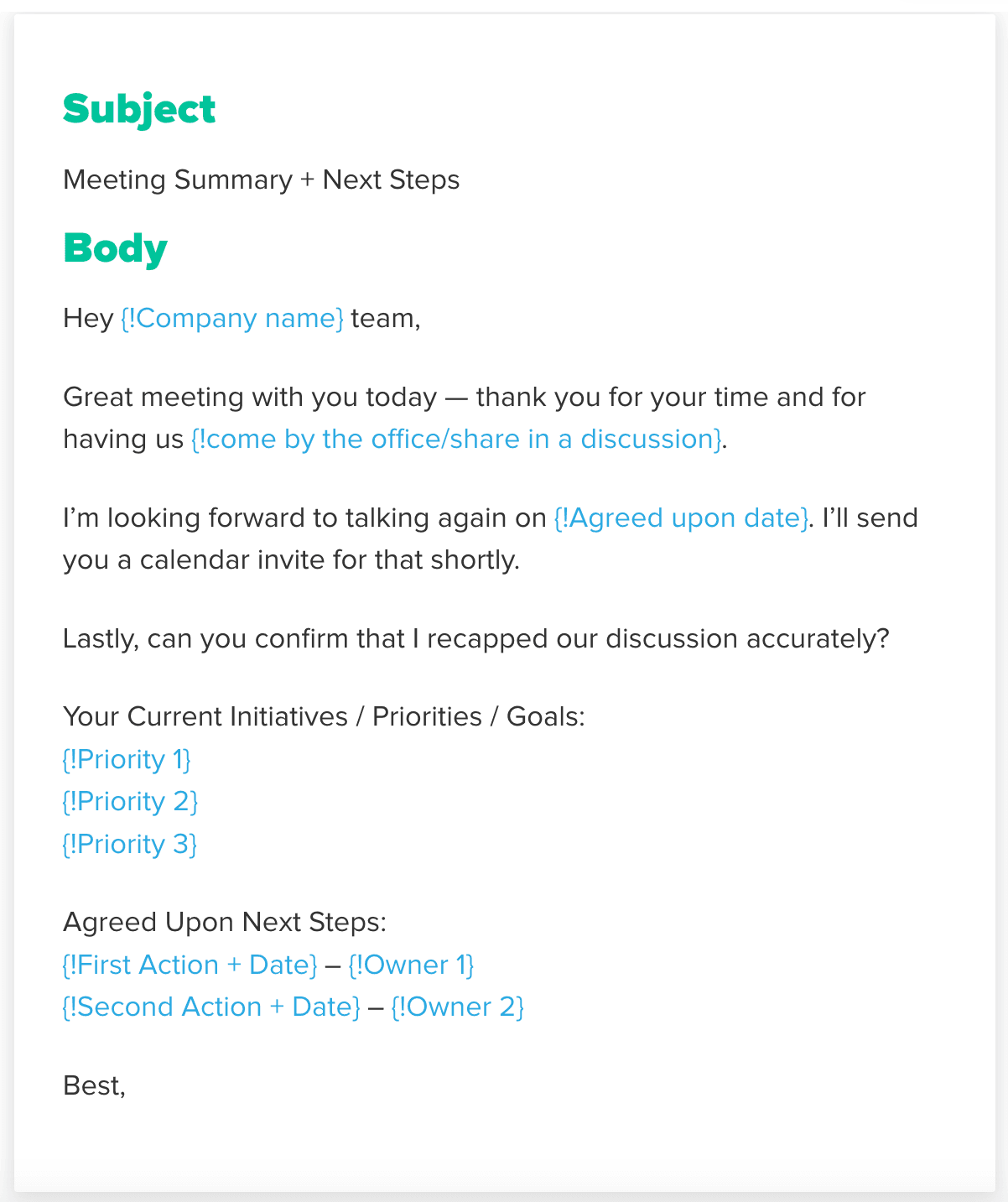This screenshot has width=1008, height=1202.
Task: Click the 'Meeting Summary + Next Steps' subject line
Action: (261, 180)
